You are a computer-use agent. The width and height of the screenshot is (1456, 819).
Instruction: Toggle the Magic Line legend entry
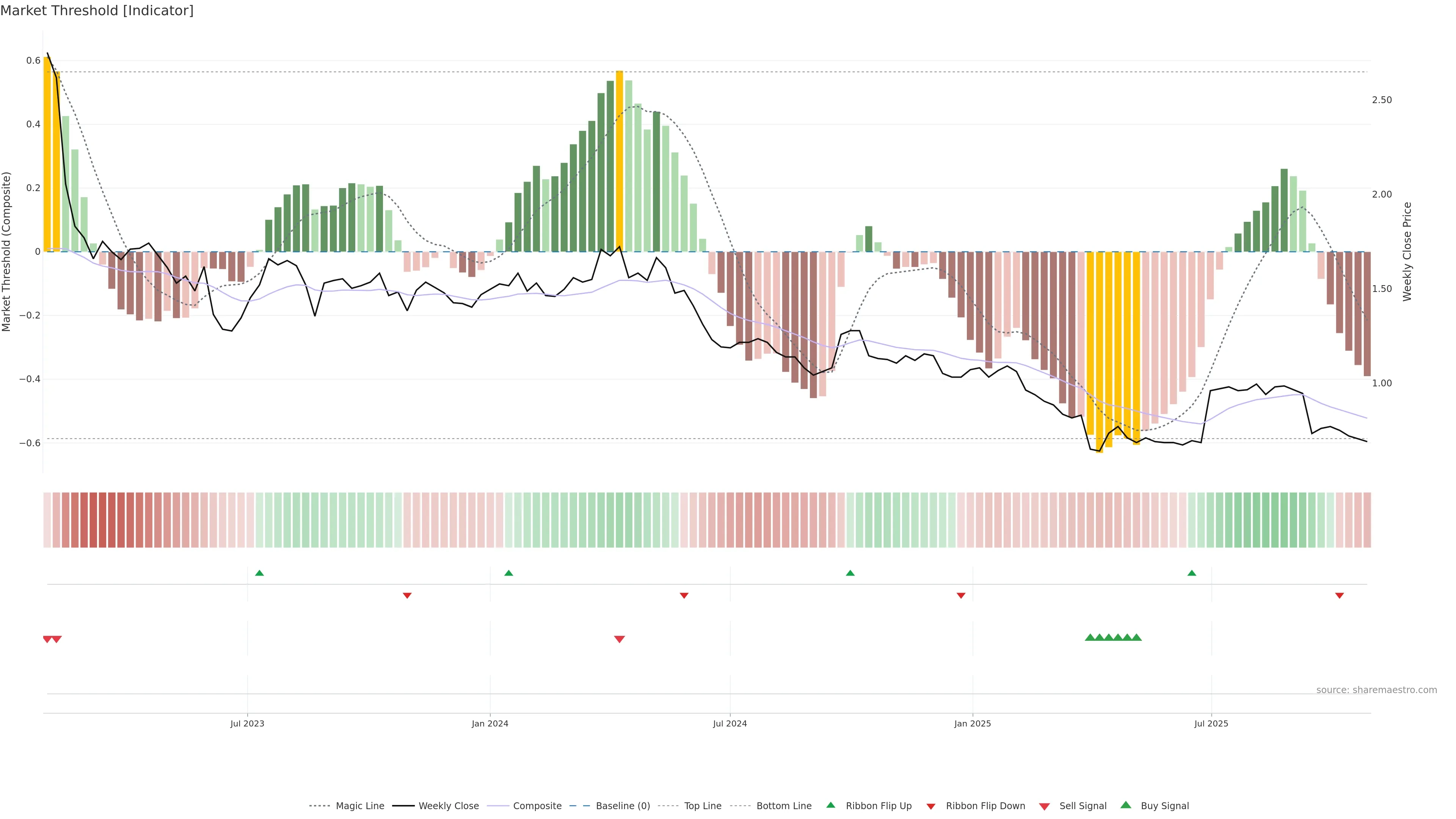tap(359, 806)
